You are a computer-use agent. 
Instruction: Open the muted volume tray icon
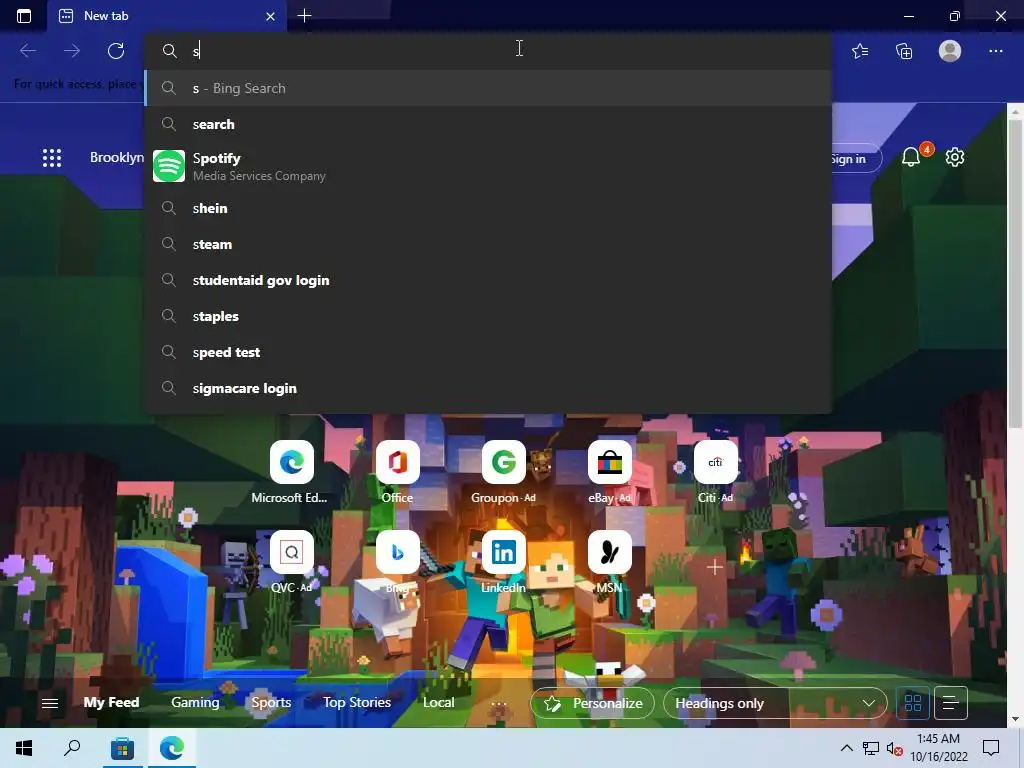click(x=895, y=748)
